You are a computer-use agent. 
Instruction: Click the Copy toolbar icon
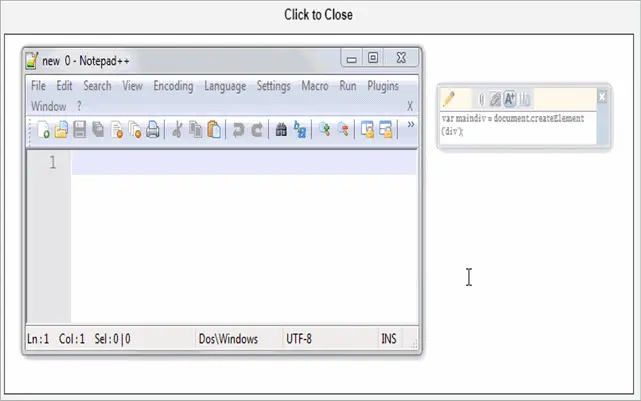(195, 130)
